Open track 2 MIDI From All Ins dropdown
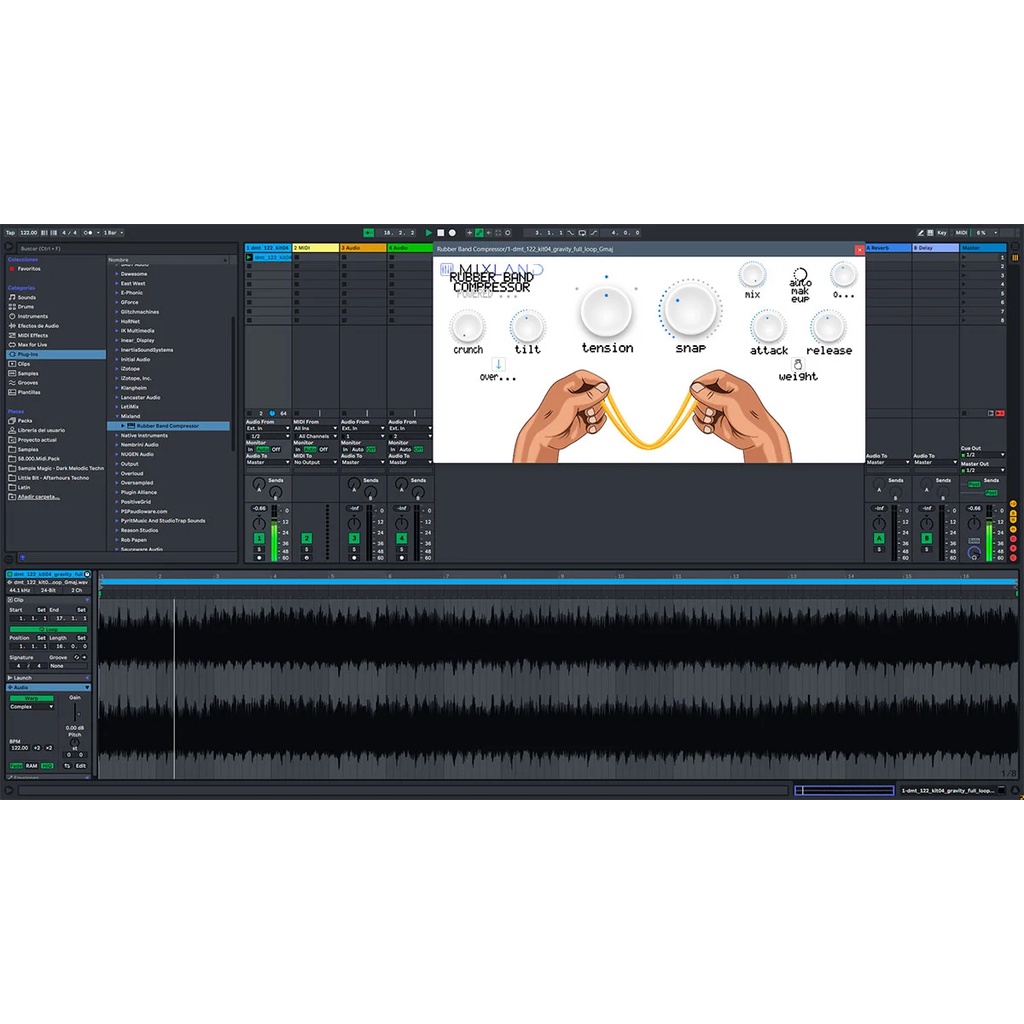The width and height of the screenshot is (1024, 1024). pos(315,428)
